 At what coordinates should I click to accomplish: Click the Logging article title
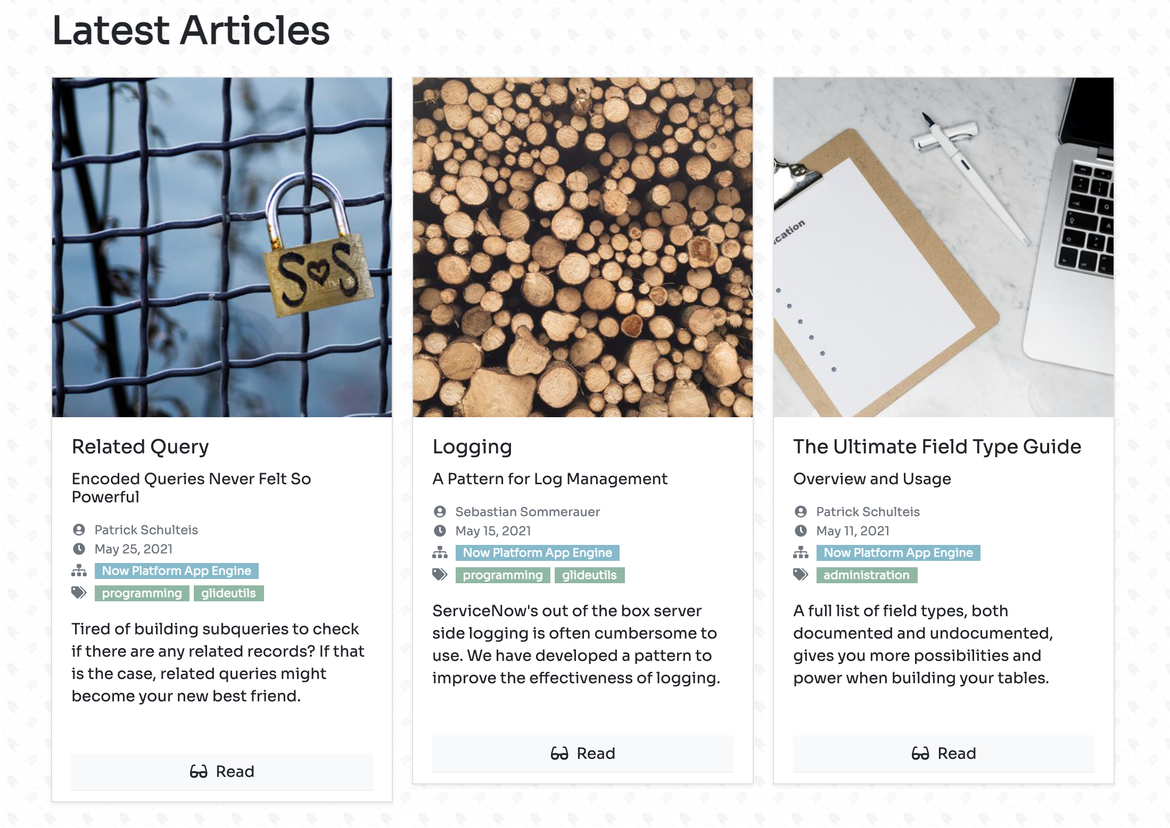pos(472,447)
